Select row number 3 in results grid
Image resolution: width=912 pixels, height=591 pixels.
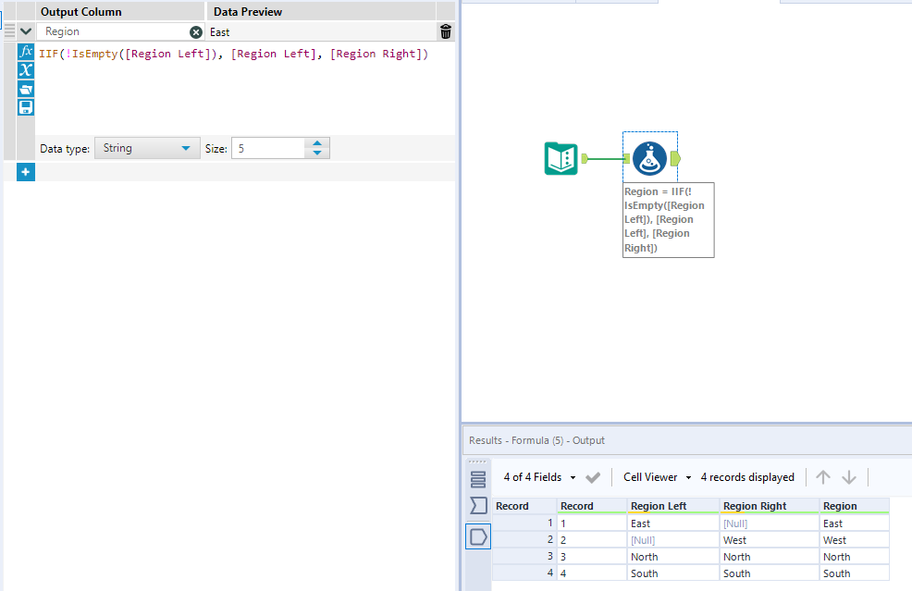click(x=524, y=557)
